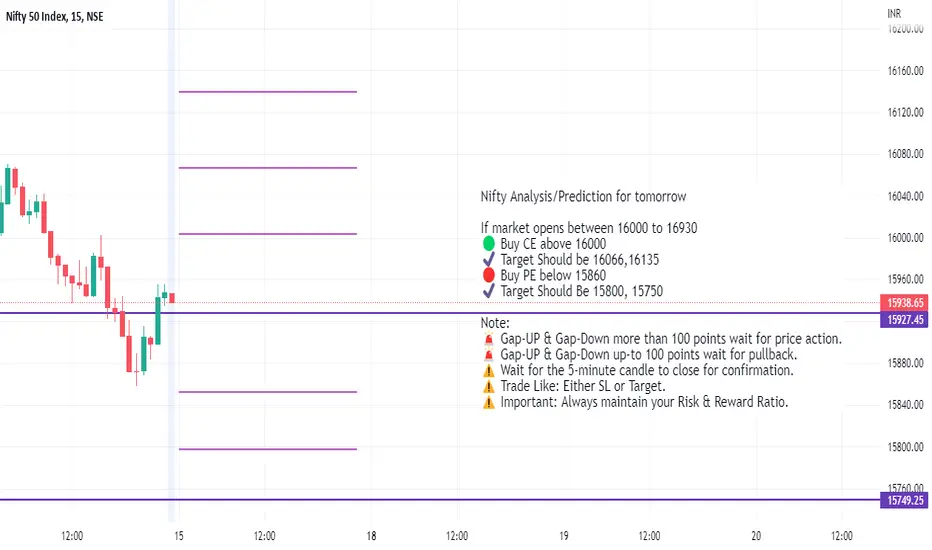Click the INR currency label on price axis
The image size is (932, 550).
(894, 14)
